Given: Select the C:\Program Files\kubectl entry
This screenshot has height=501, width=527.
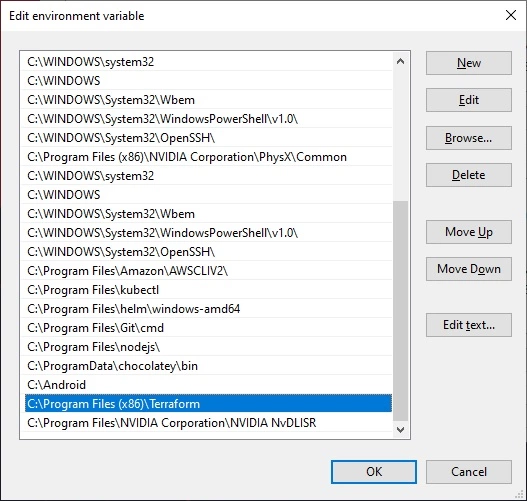Looking at the screenshot, I should tap(208, 290).
